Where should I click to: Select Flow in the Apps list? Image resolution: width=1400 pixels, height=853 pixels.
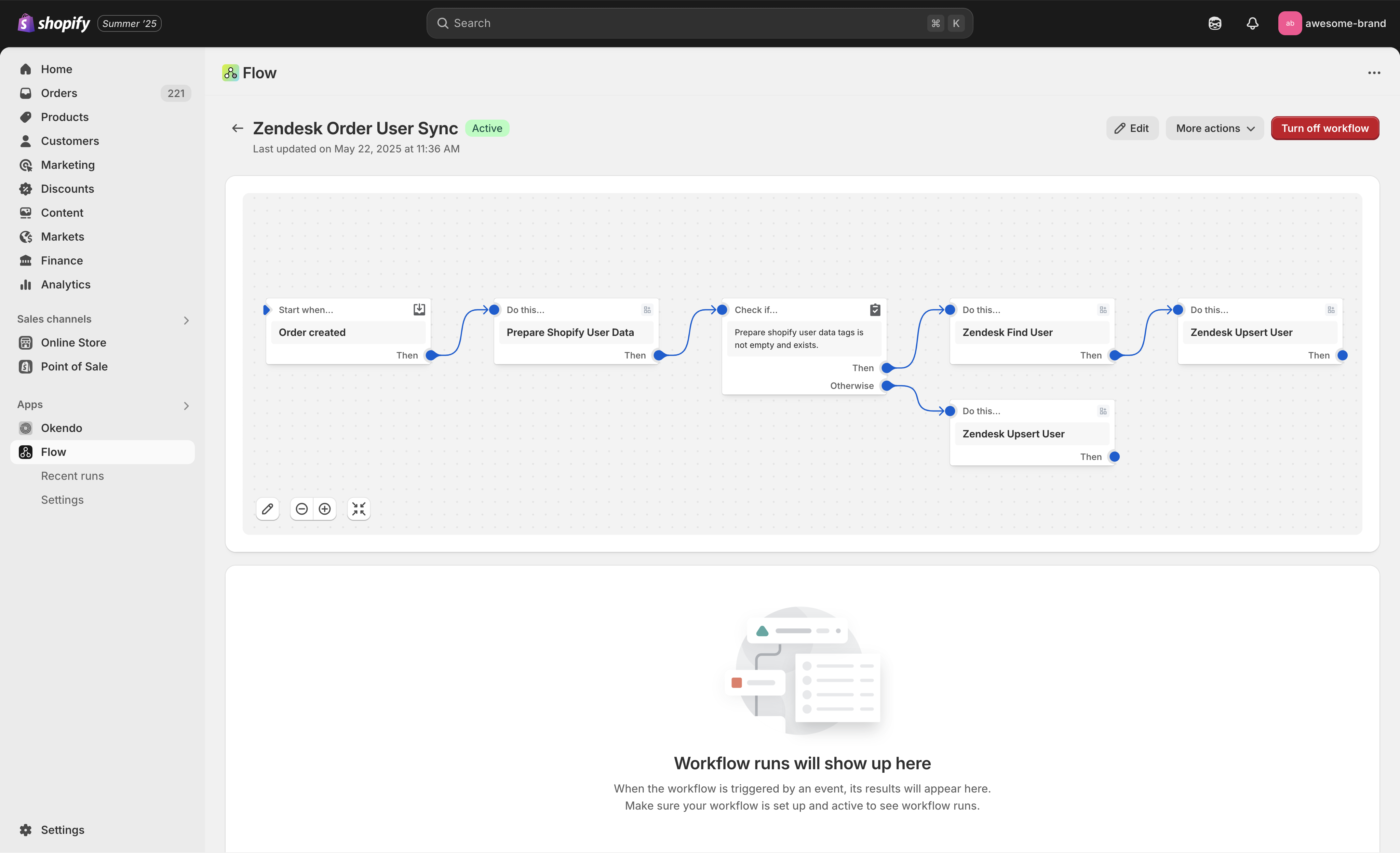(x=102, y=452)
